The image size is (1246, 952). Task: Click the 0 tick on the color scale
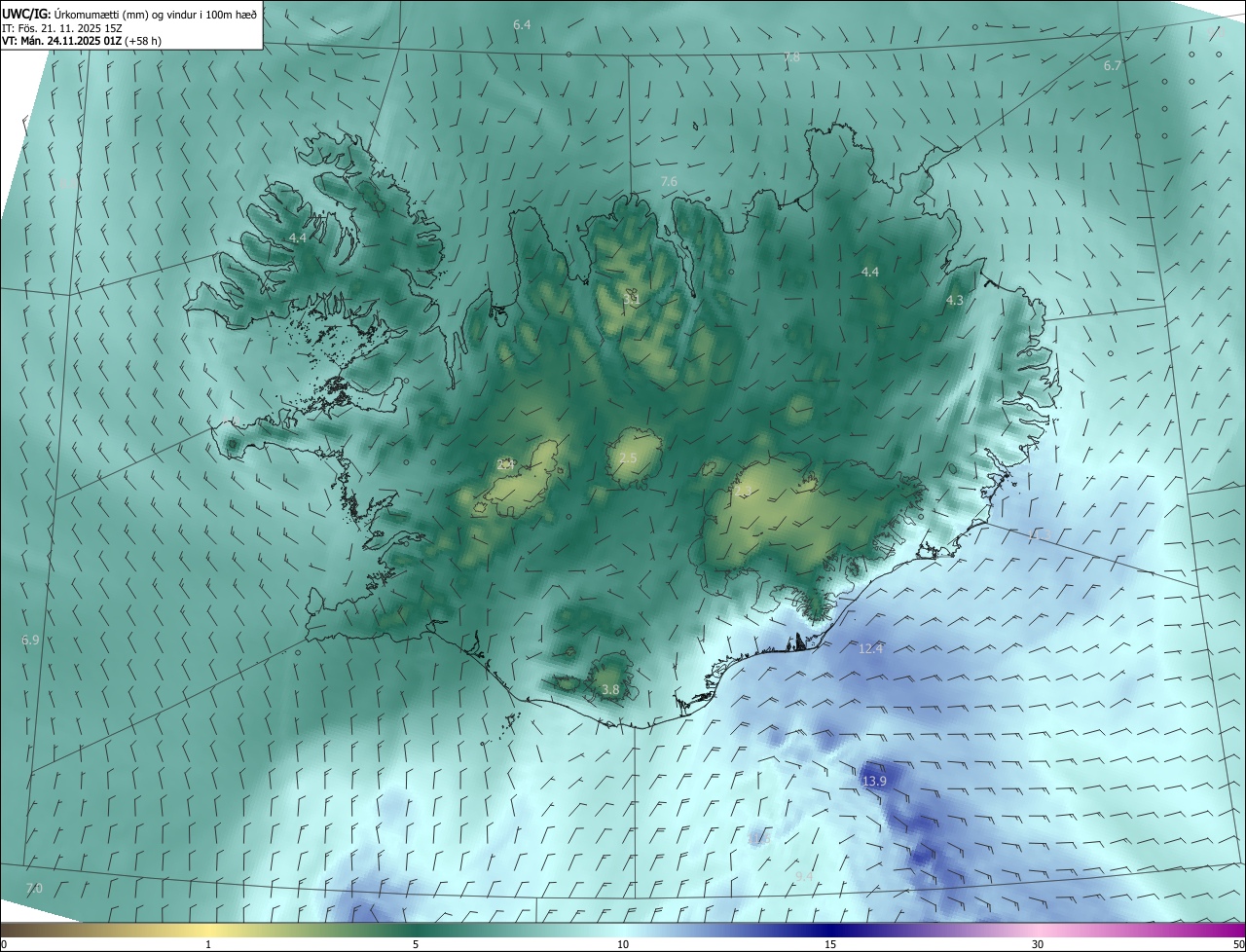pos(4,944)
